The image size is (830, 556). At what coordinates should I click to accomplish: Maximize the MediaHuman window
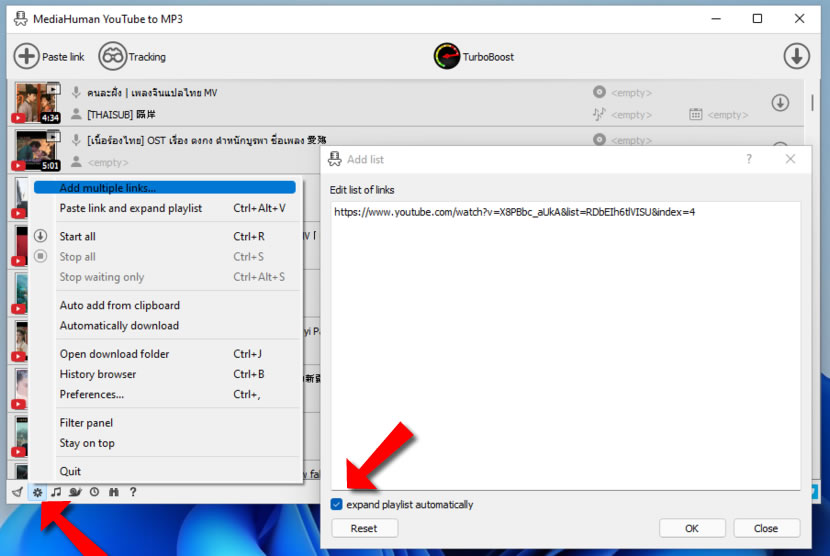[x=757, y=19]
